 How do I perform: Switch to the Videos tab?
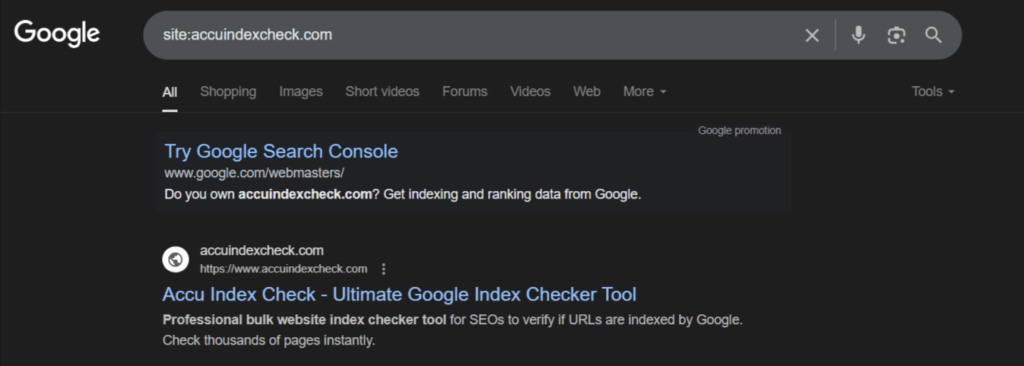[x=530, y=92]
